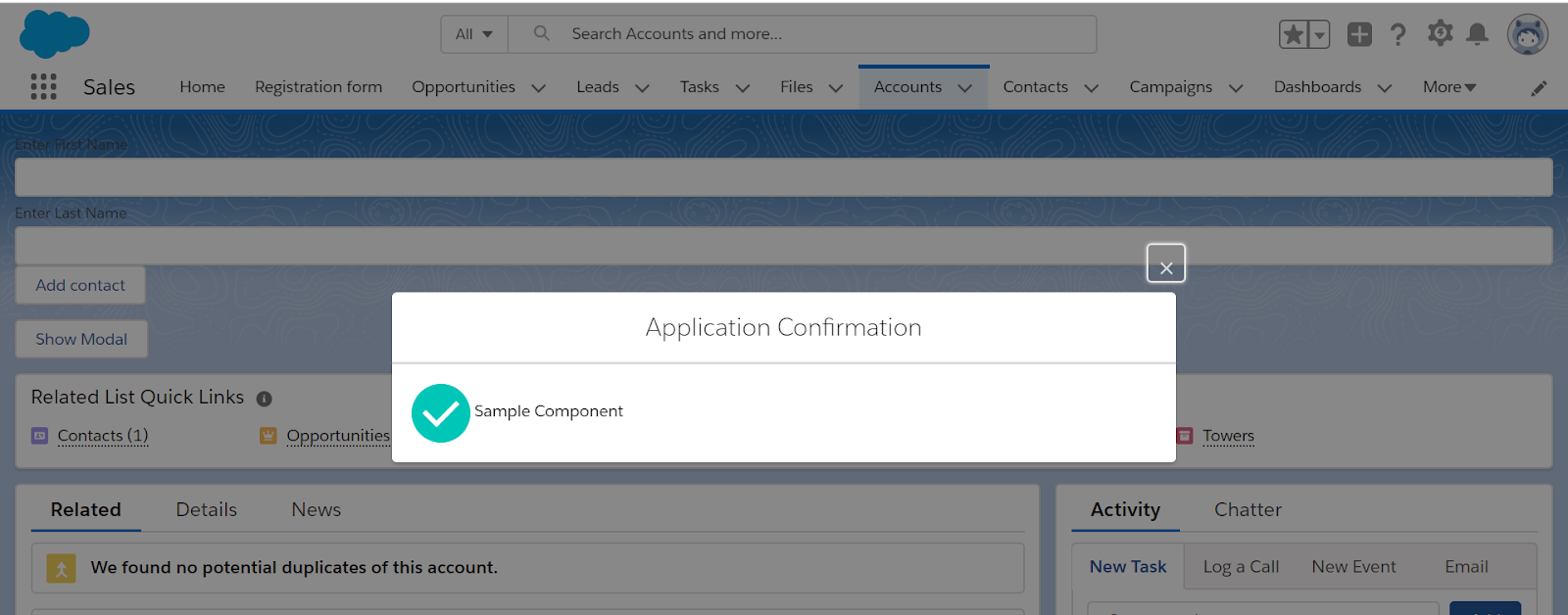
Task: Select the New Task activity tab
Action: click(1128, 567)
